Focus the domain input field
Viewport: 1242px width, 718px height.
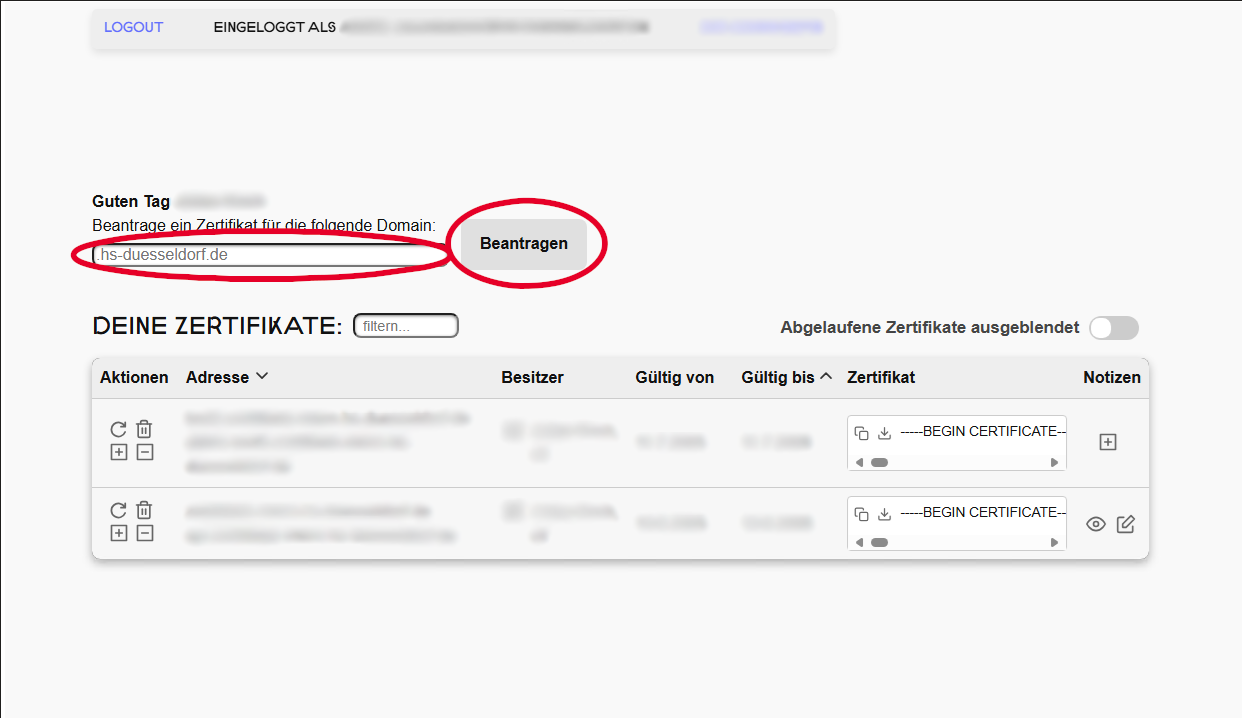tap(270, 255)
